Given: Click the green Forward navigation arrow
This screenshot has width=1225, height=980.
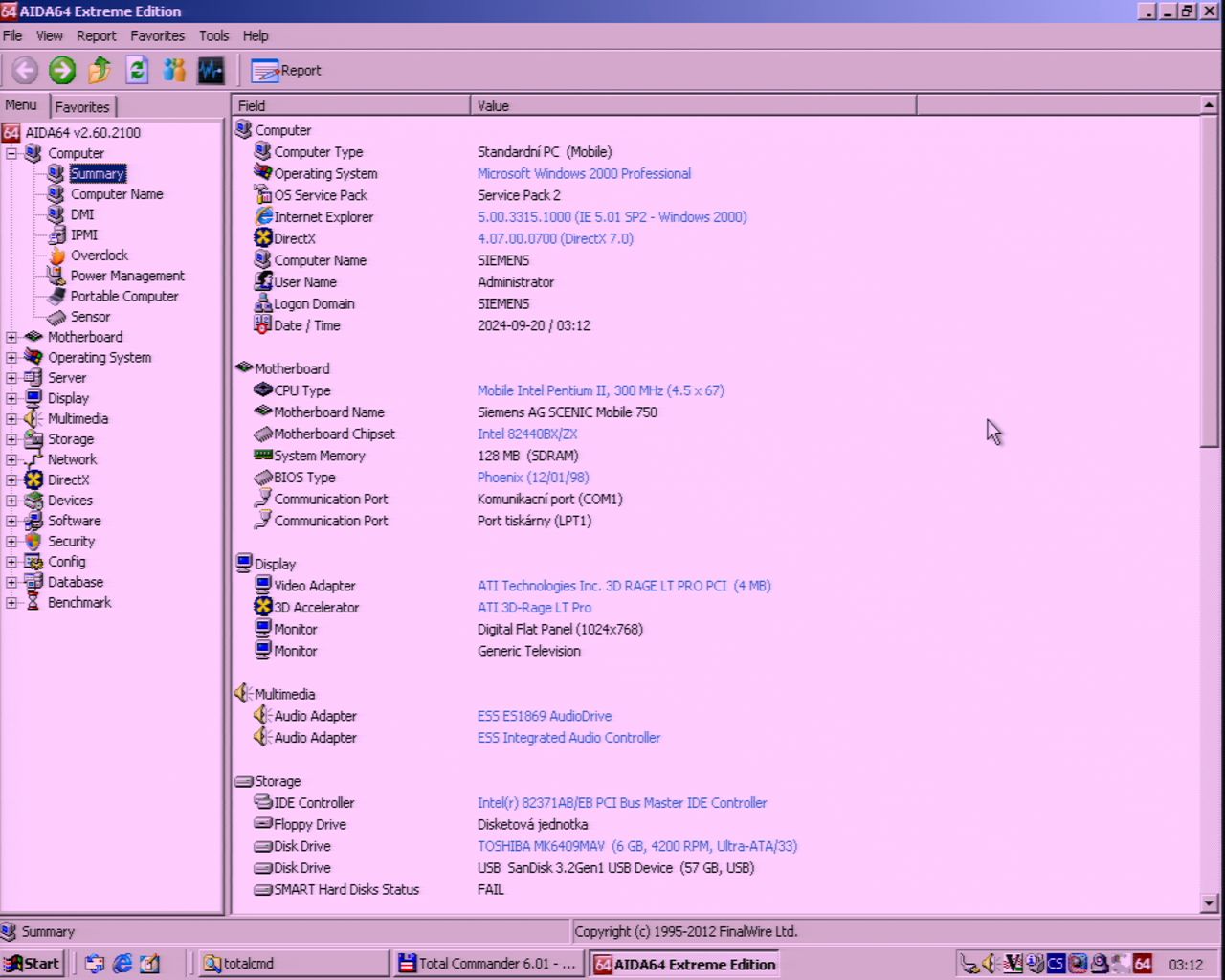Looking at the screenshot, I should tap(62, 70).
